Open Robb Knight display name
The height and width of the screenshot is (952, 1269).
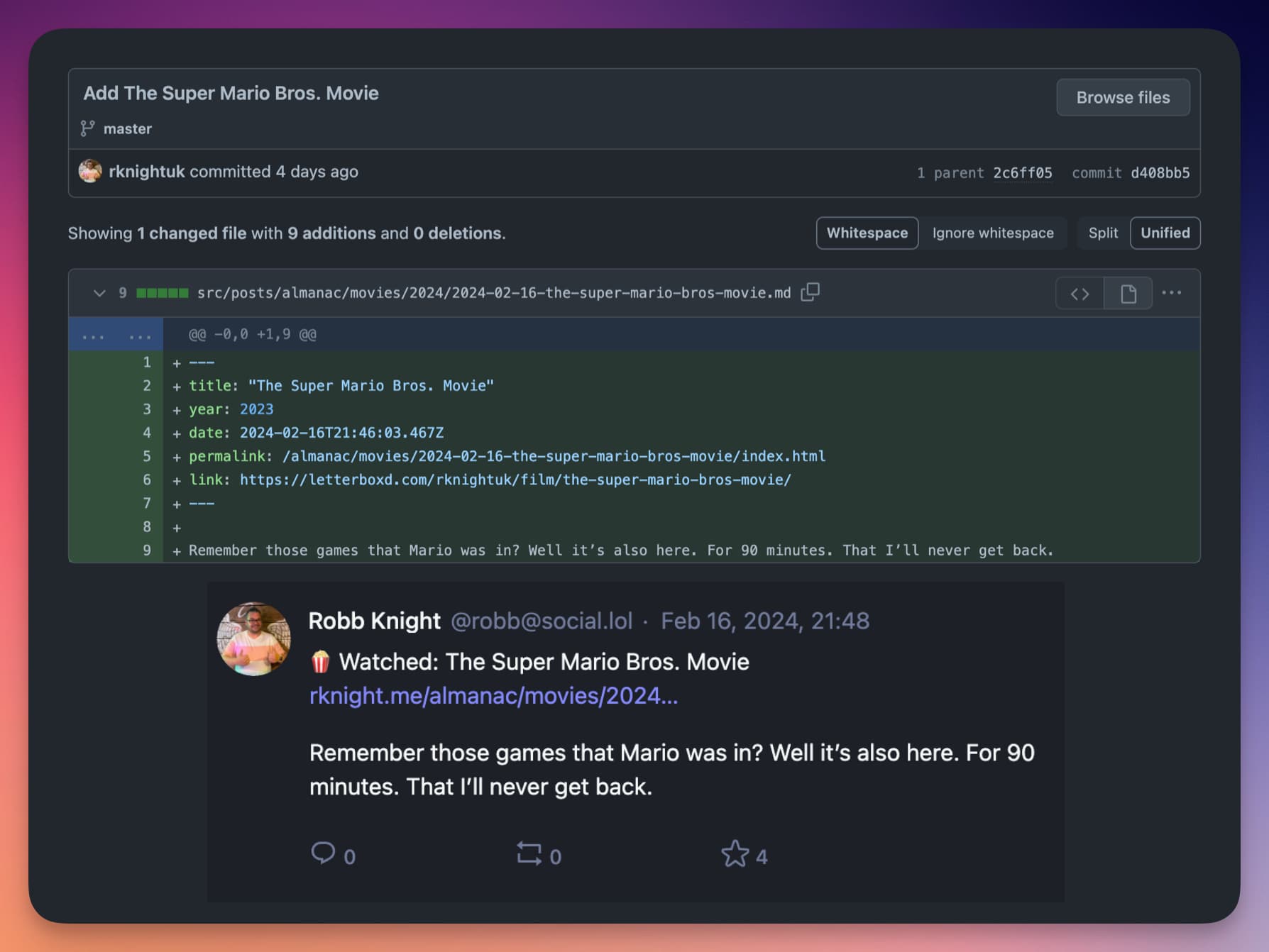[374, 621]
